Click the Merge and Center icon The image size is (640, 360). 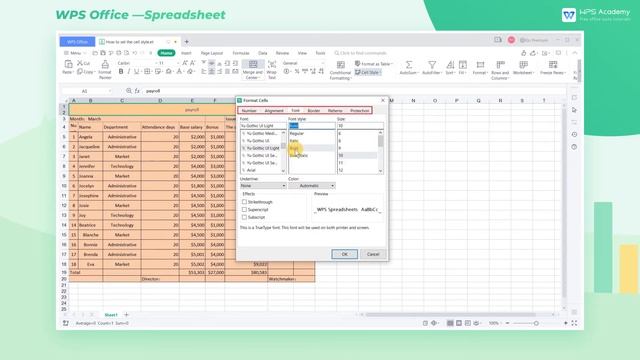(x=253, y=64)
